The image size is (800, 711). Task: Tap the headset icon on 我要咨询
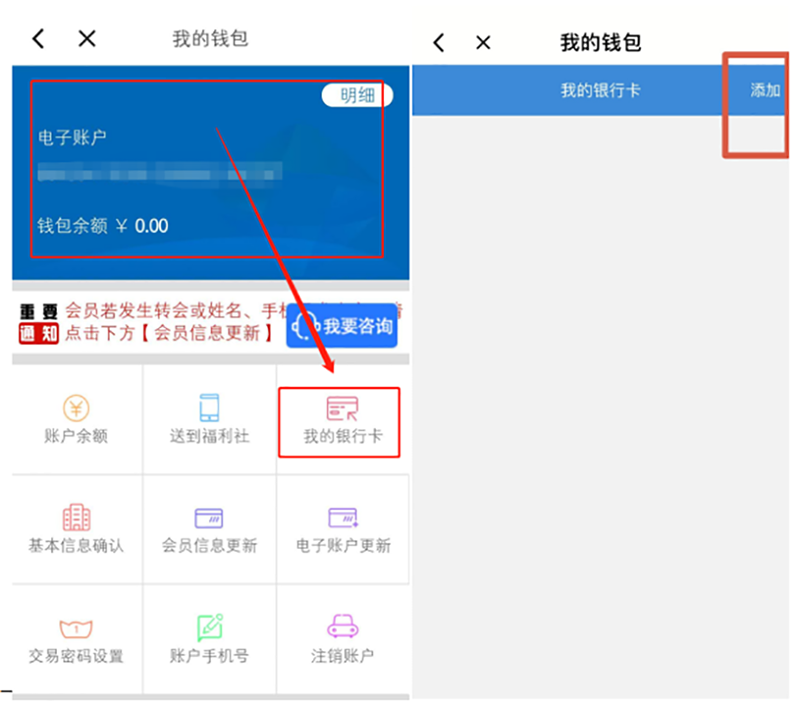point(306,323)
